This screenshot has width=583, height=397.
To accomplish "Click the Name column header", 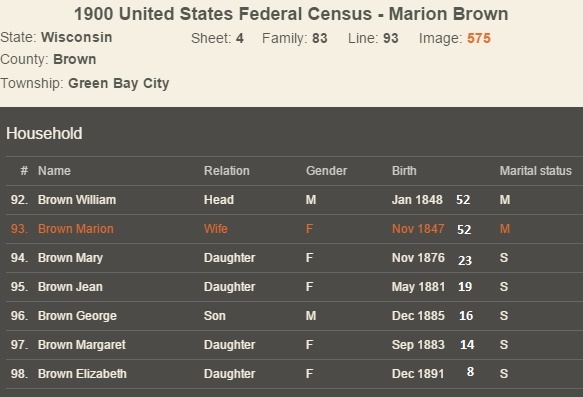I will point(54,171).
